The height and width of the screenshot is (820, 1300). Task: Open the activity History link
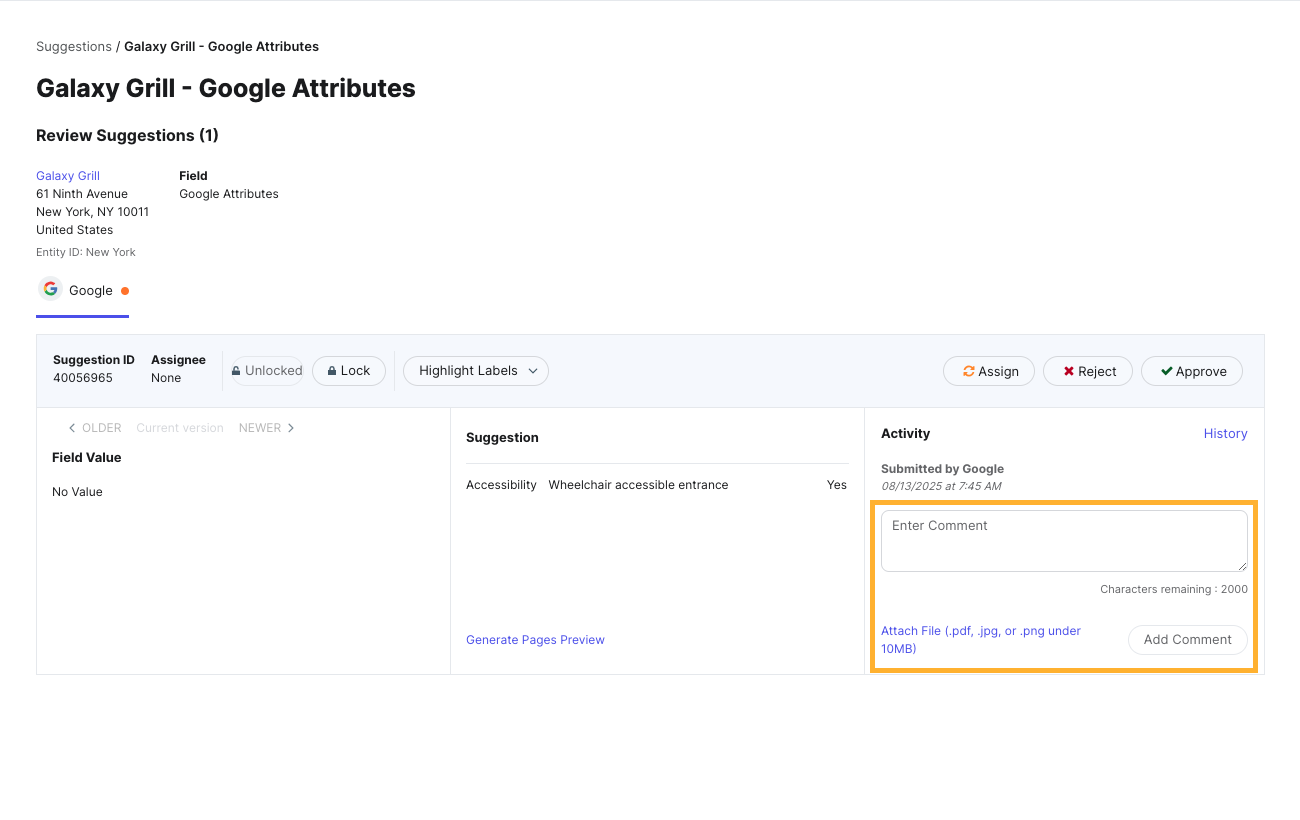tap(1225, 434)
